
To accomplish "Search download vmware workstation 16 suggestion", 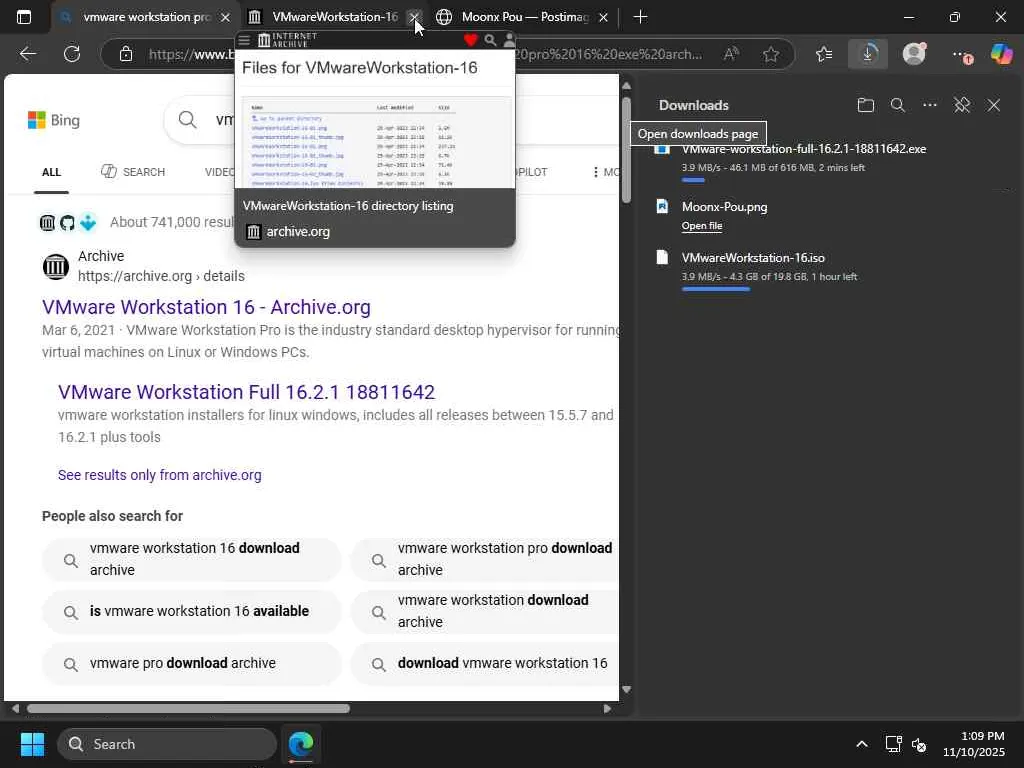I will tap(485, 664).
